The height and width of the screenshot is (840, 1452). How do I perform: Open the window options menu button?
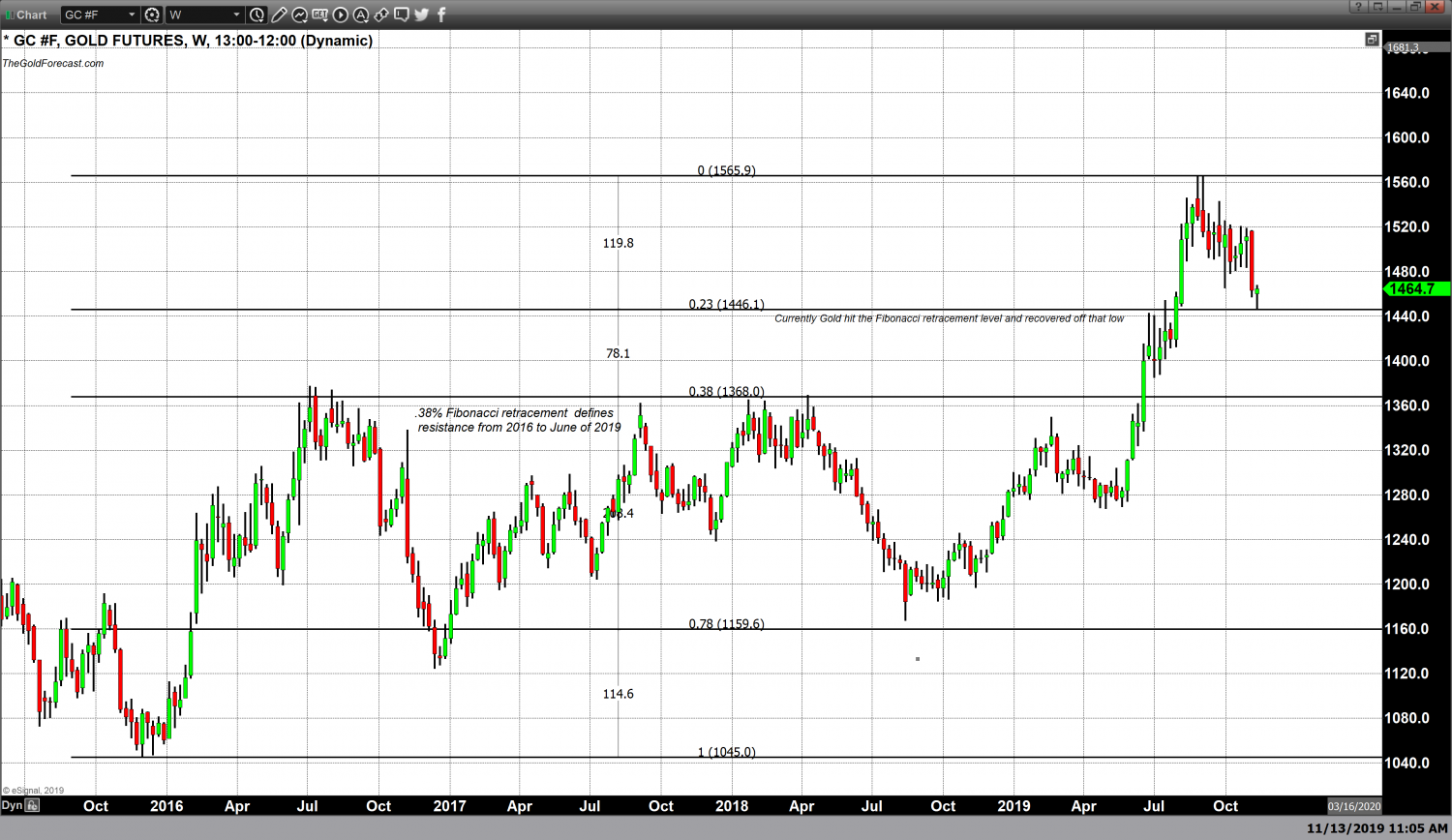1377,7
